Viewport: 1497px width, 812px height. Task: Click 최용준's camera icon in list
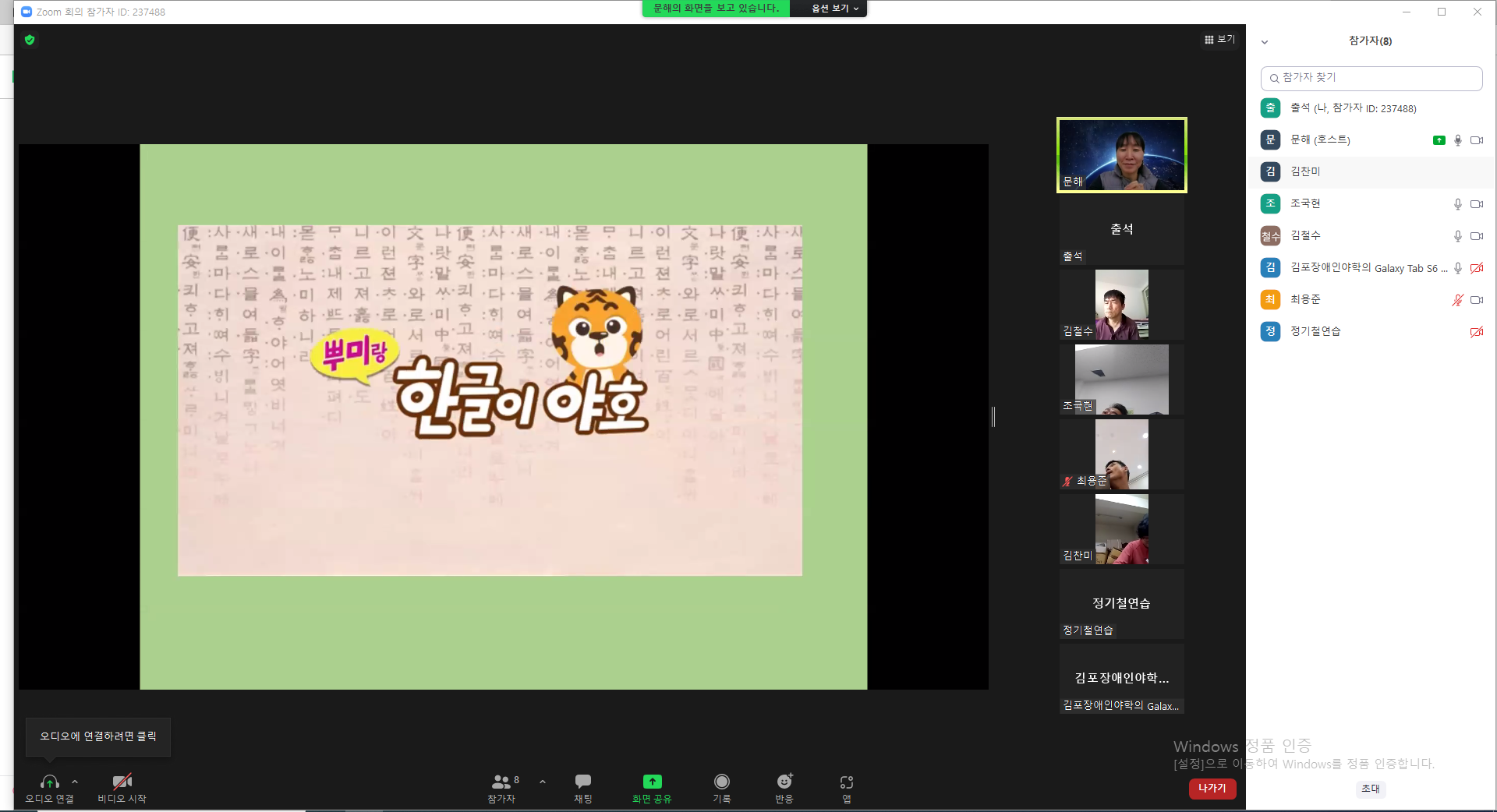coord(1477,300)
